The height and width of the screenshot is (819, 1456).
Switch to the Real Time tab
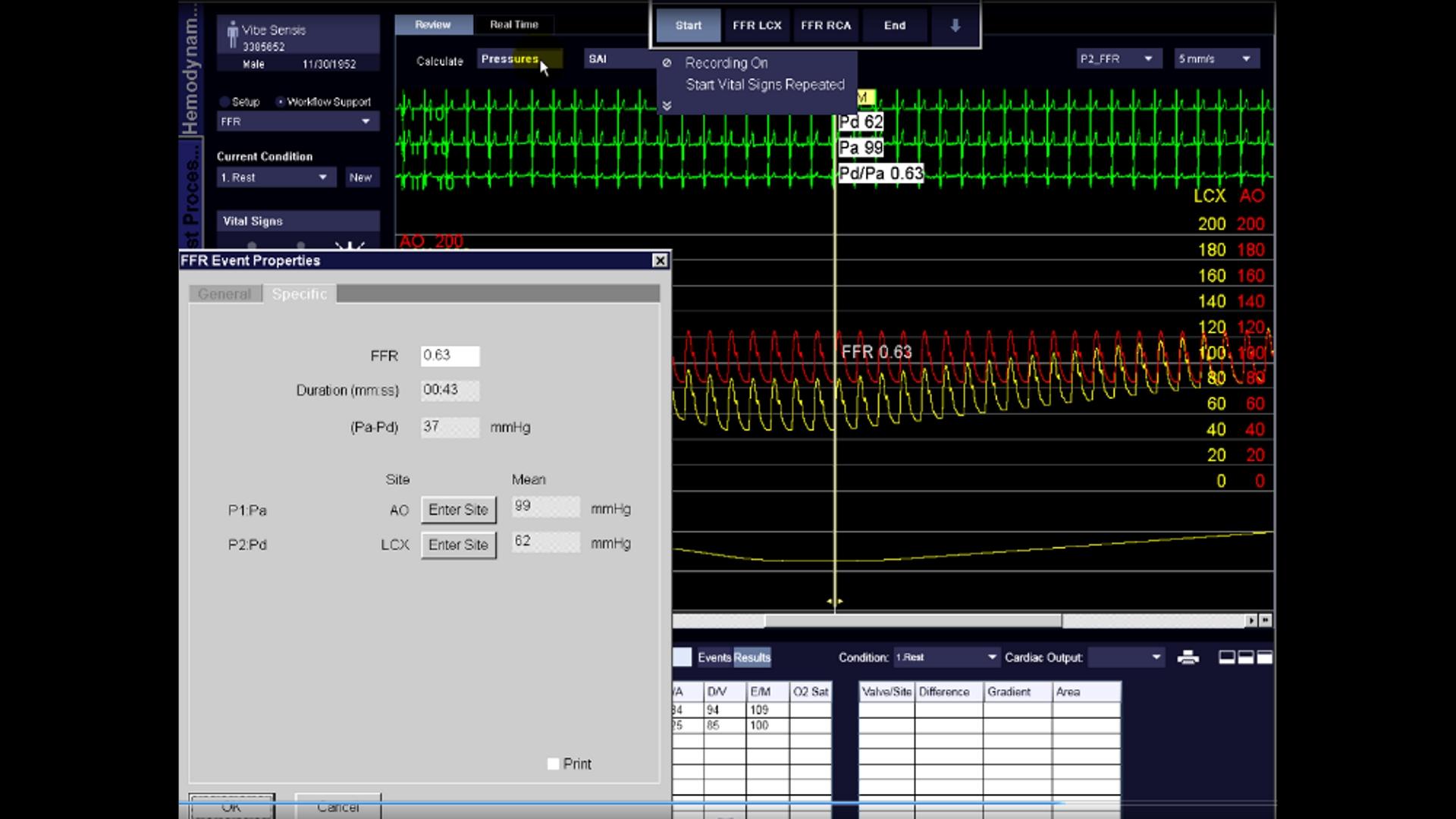(x=513, y=24)
